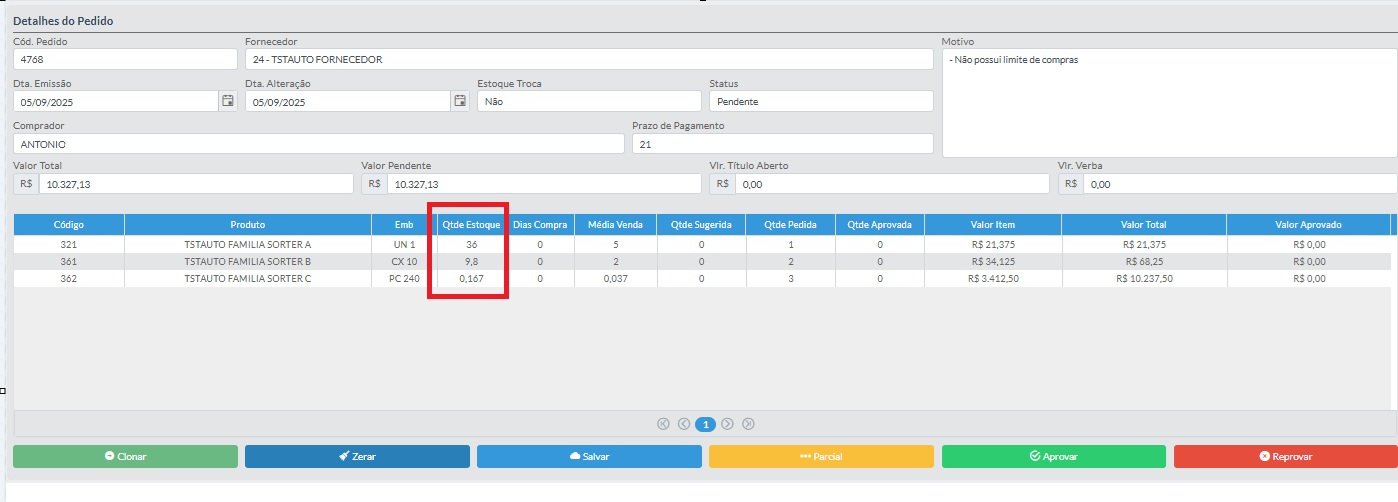Click the Parcial approval button
Viewport: 1398px width, 502px height.
point(821,456)
